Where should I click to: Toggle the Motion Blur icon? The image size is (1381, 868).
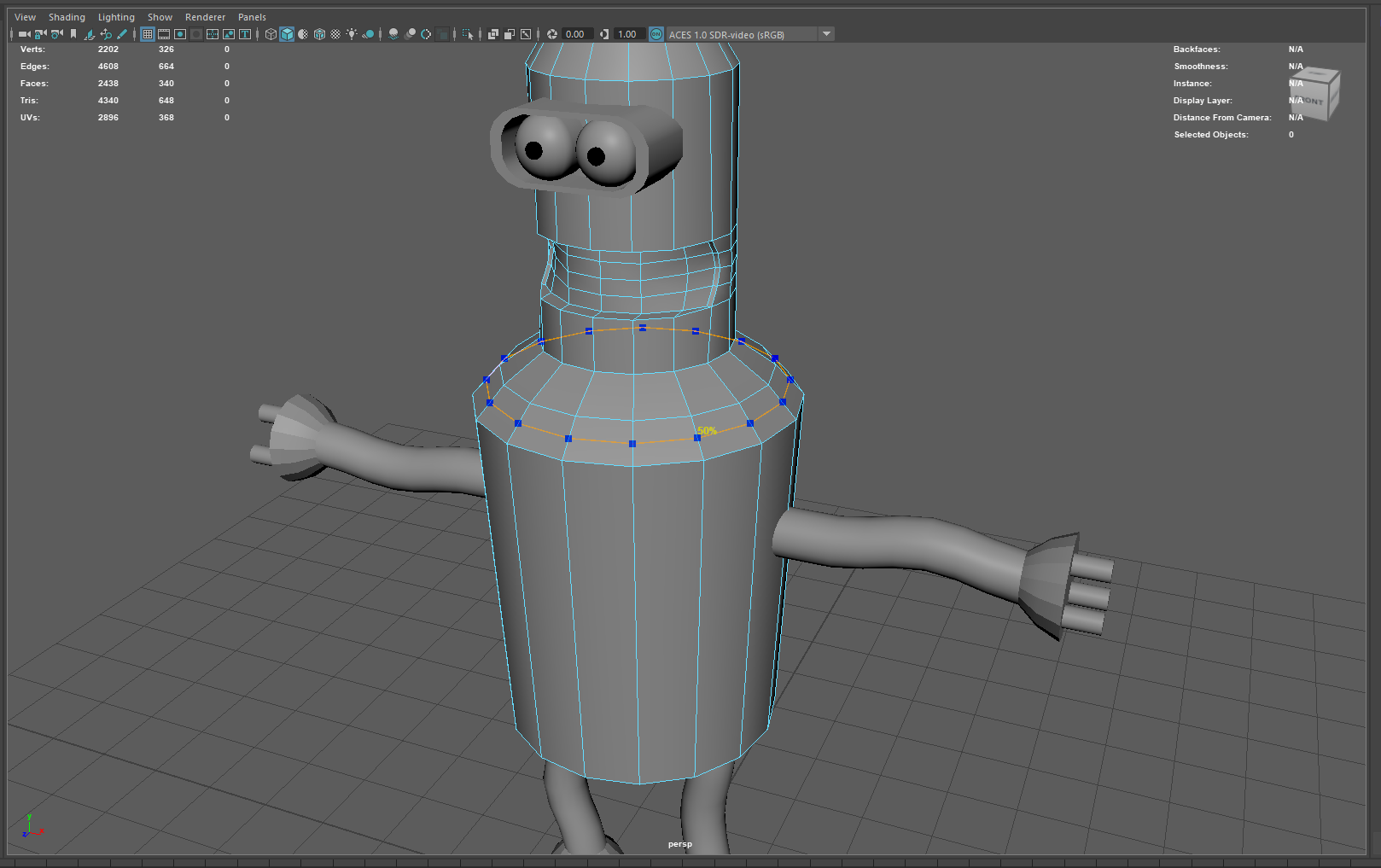tap(410, 34)
